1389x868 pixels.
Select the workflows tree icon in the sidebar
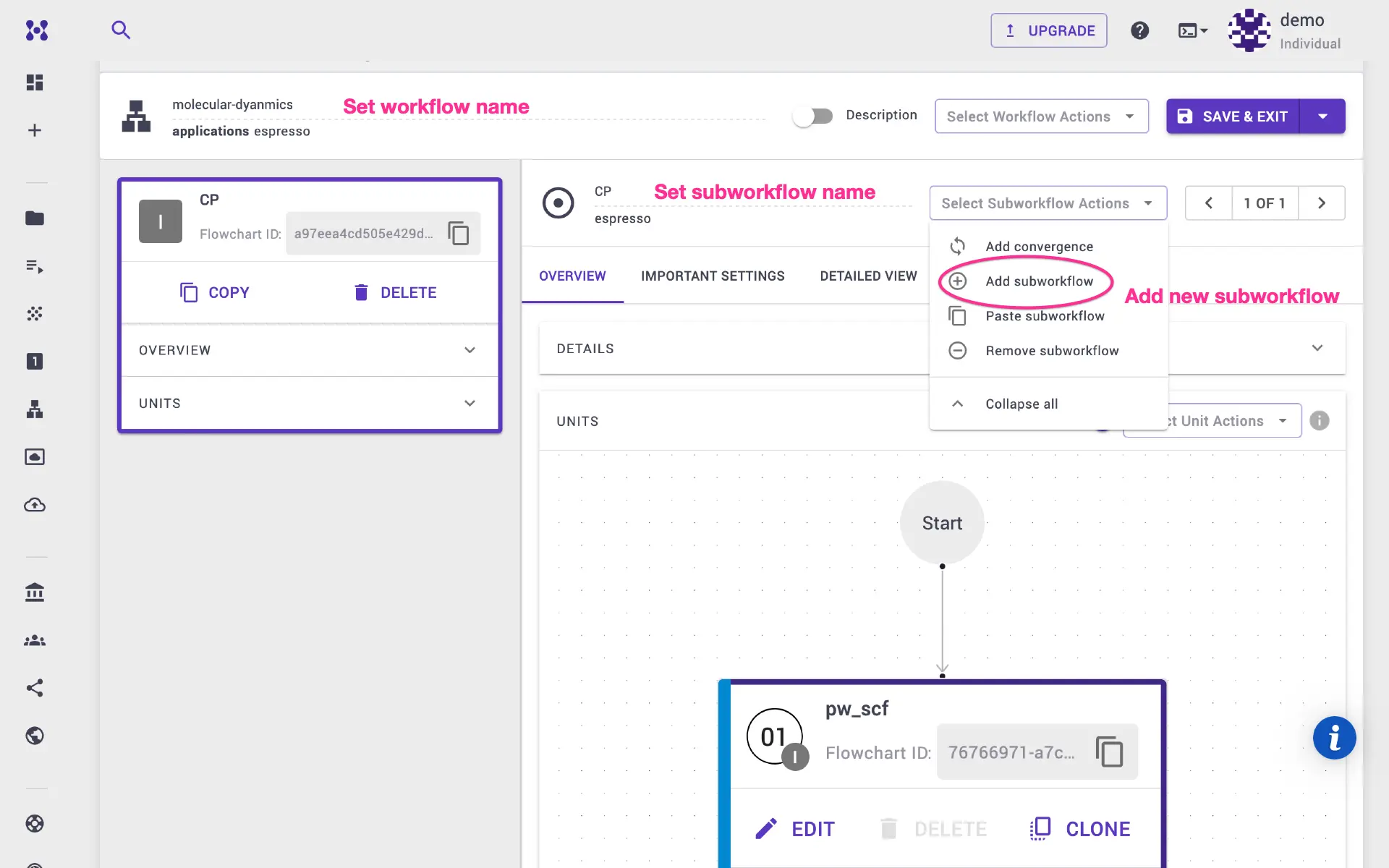(x=34, y=409)
